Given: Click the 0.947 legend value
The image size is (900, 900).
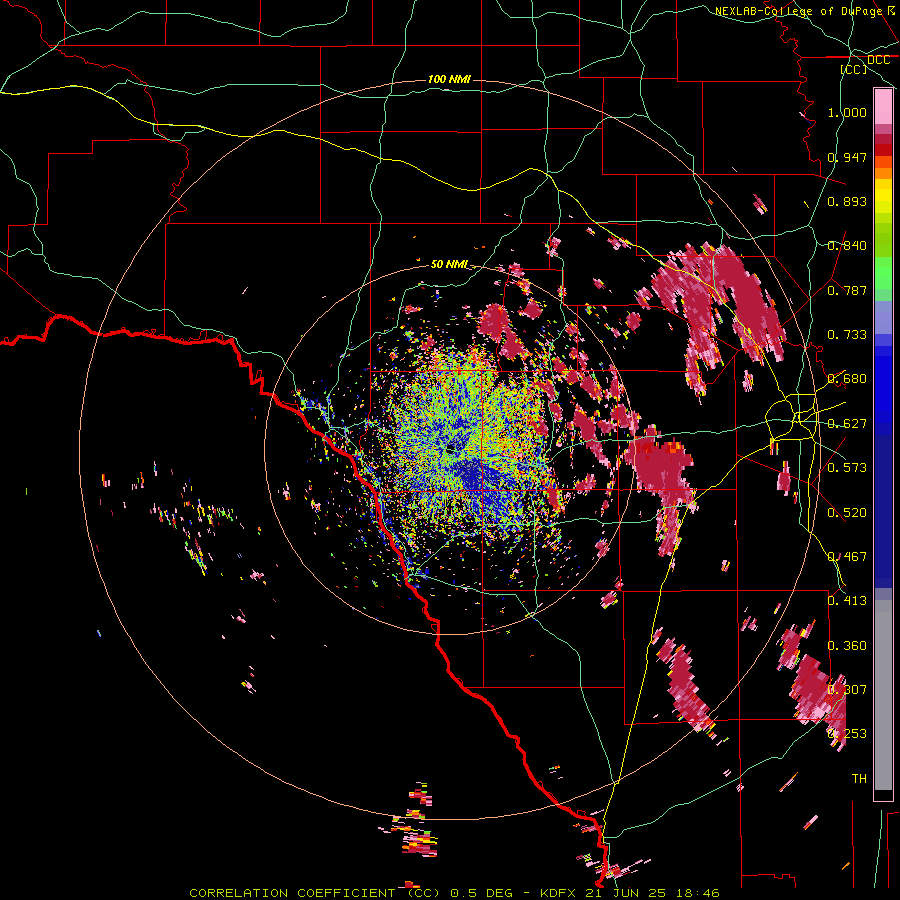Looking at the screenshot, I should point(847,157).
